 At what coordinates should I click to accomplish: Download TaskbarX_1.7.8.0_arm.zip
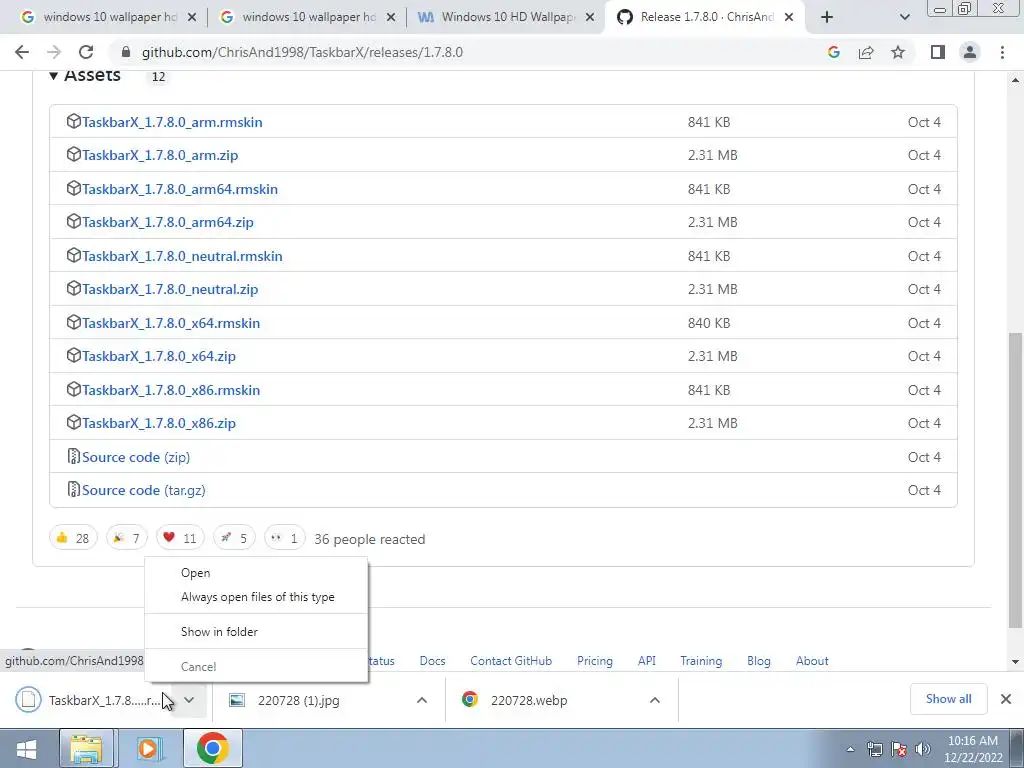click(160, 155)
